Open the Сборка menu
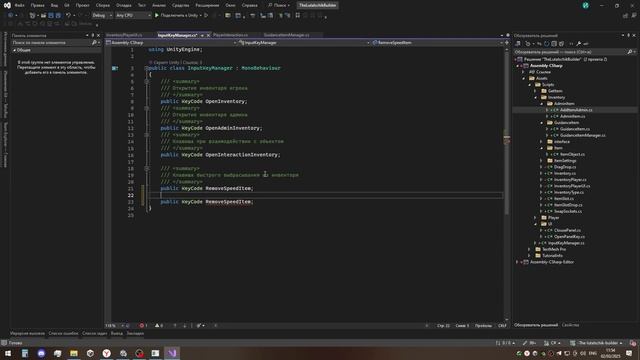Image resolution: width=640 pixels, height=360 pixels. pos(102,5)
